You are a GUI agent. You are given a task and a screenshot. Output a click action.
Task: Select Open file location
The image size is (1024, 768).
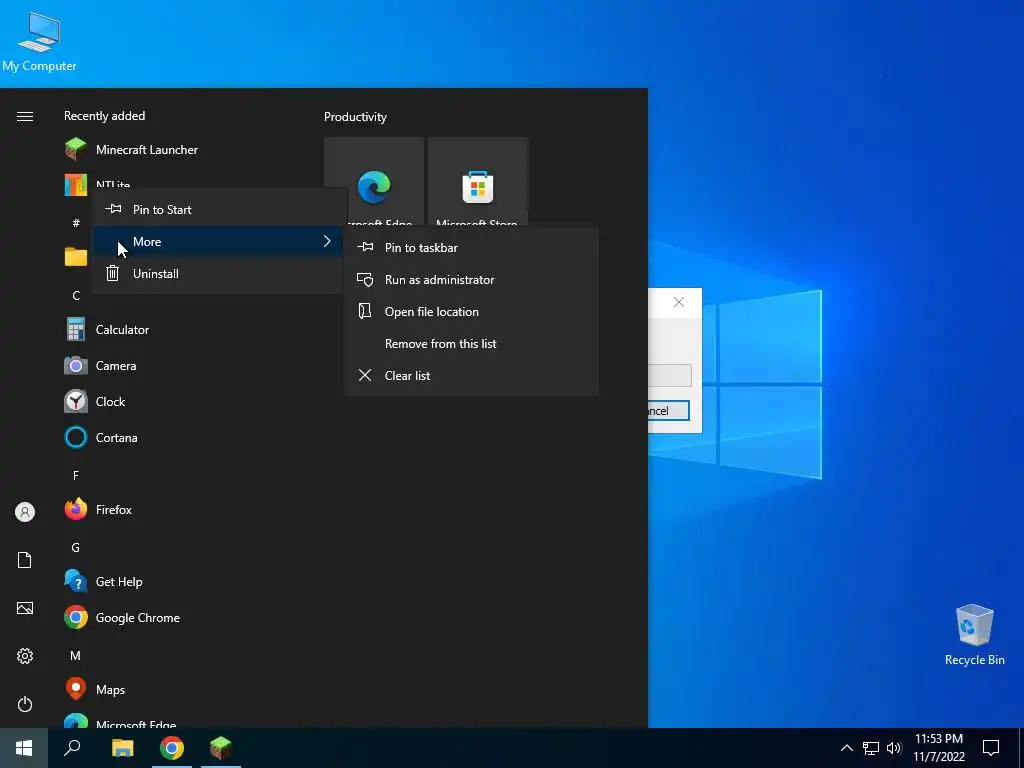tap(471, 312)
